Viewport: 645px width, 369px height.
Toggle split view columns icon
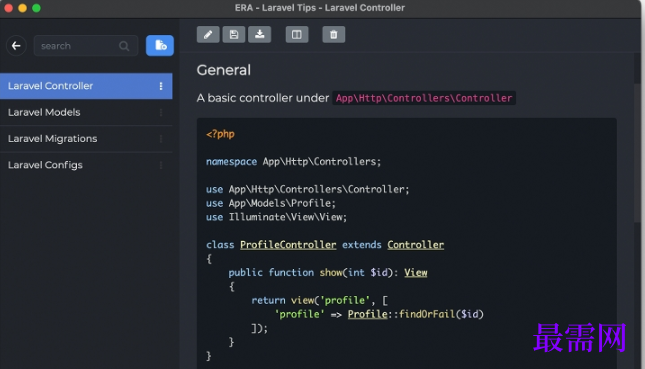[297, 35]
